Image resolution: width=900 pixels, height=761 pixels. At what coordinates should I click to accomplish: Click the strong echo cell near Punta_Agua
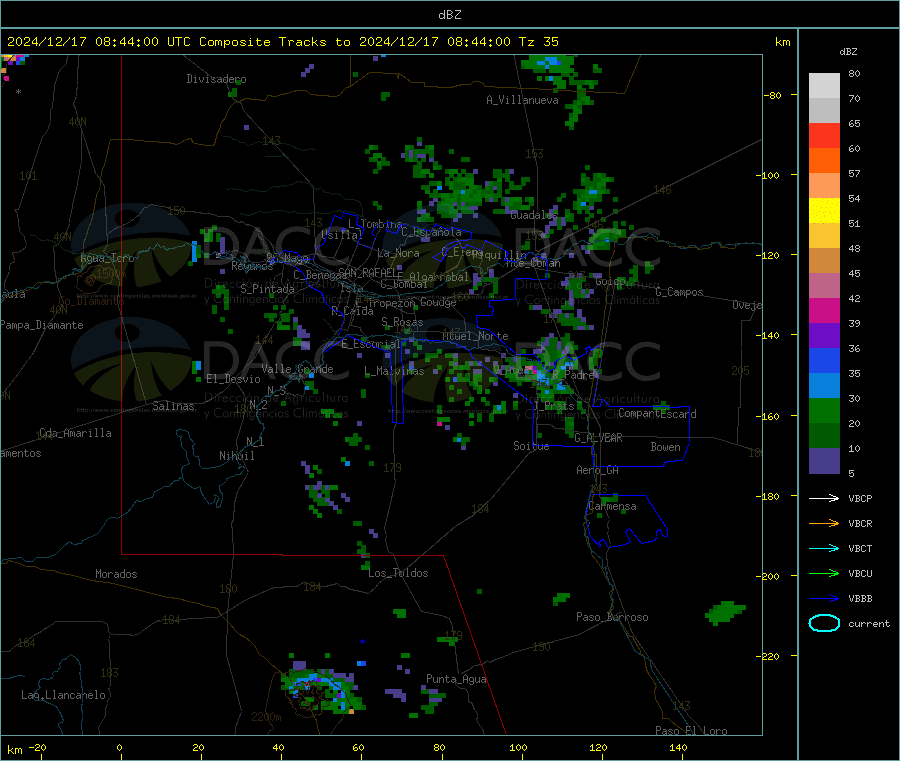321,689
